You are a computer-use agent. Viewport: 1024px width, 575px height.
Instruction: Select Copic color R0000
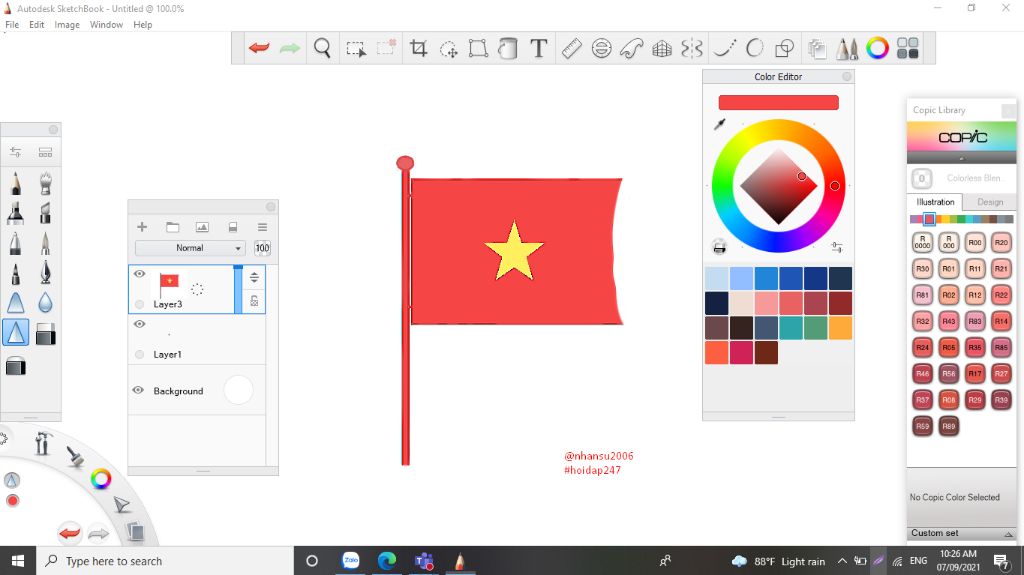tap(922, 242)
